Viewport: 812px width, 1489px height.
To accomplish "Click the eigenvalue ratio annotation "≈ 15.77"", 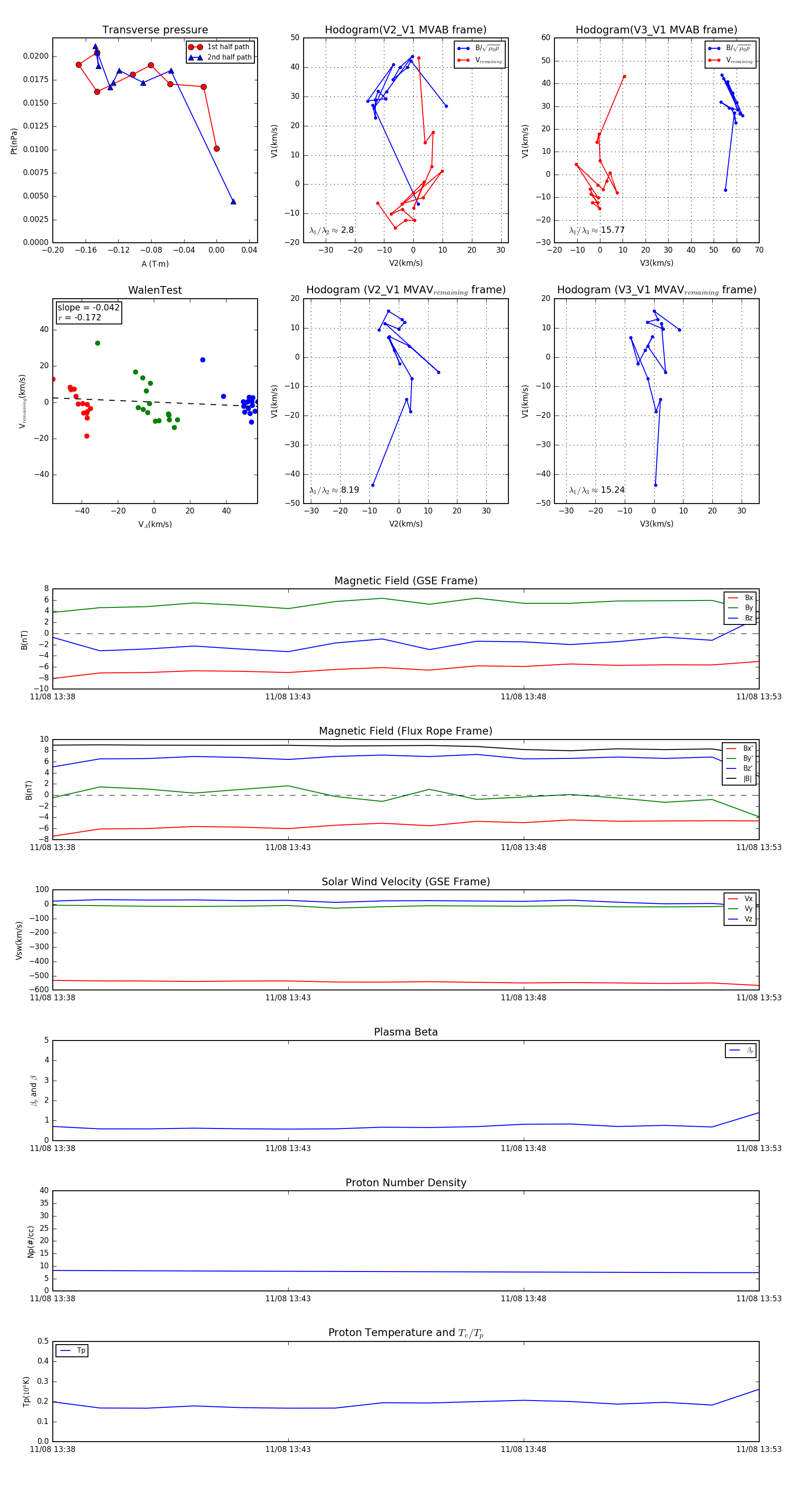I will click(x=596, y=230).
